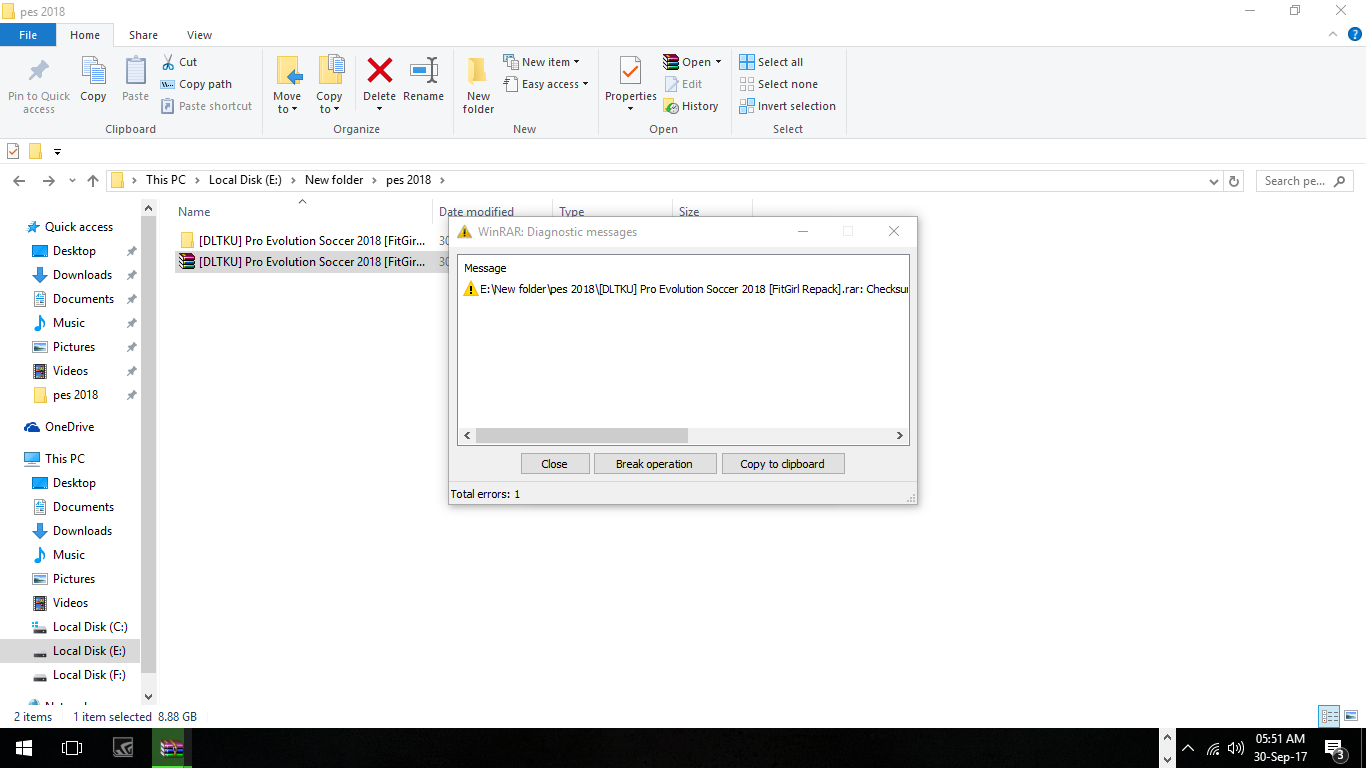The width and height of the screenshot is (1366, 768).
Task: Open the File menu tab
Action: coord(28,35)
